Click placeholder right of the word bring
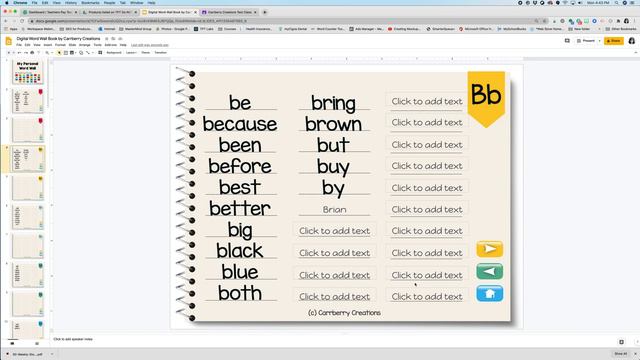The width and height of the screenshot is (640, 360). coord(427,101)
